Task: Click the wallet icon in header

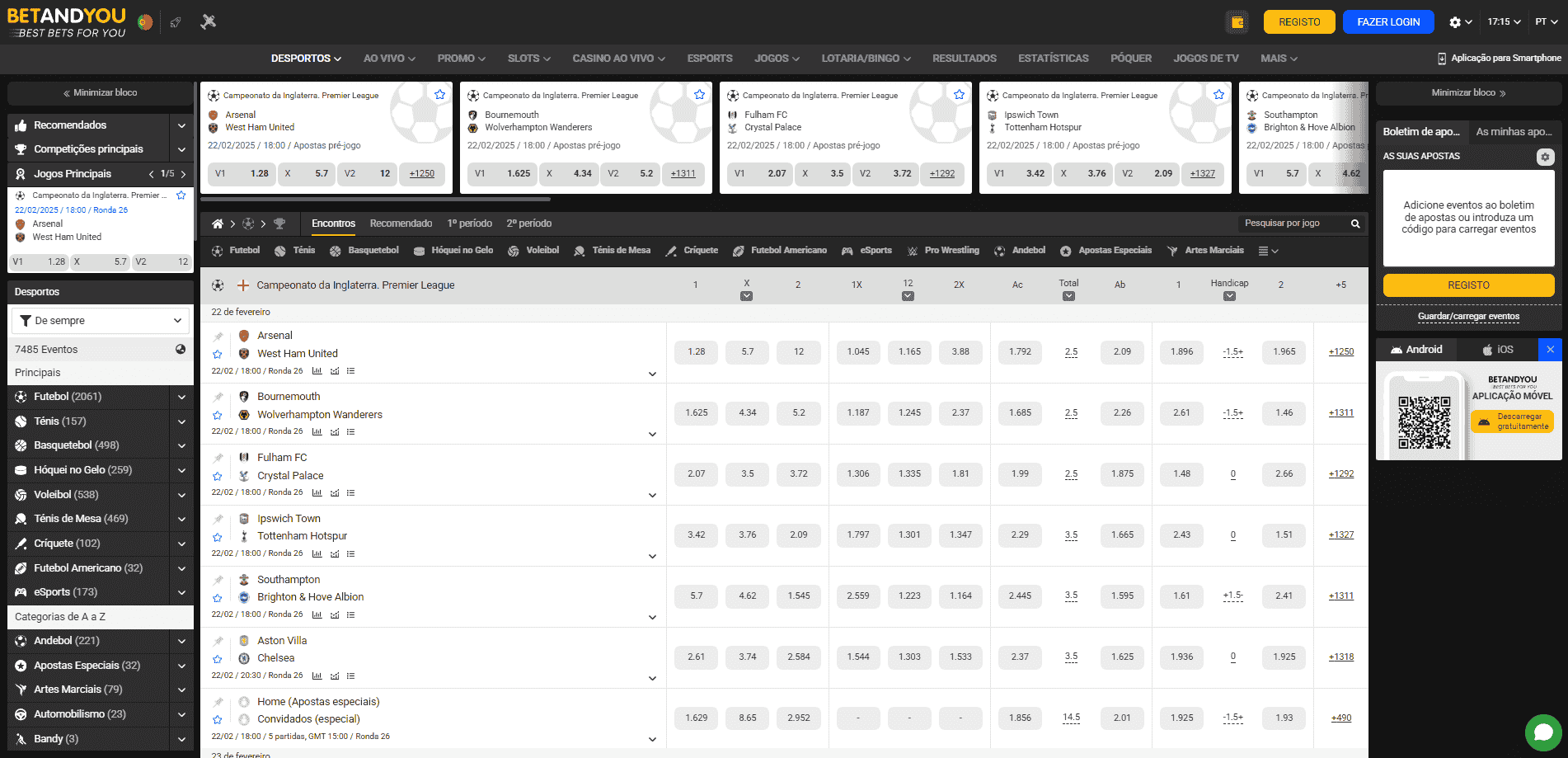Action: pyautogui.click(x=1237, y=22)
